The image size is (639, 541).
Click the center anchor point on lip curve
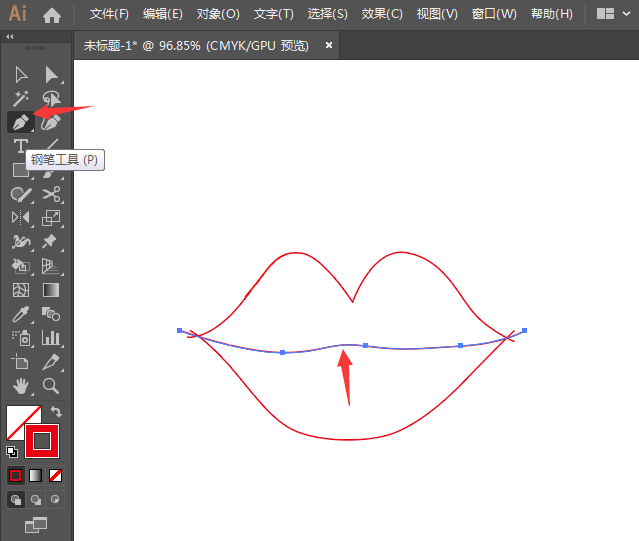[366, 345]
